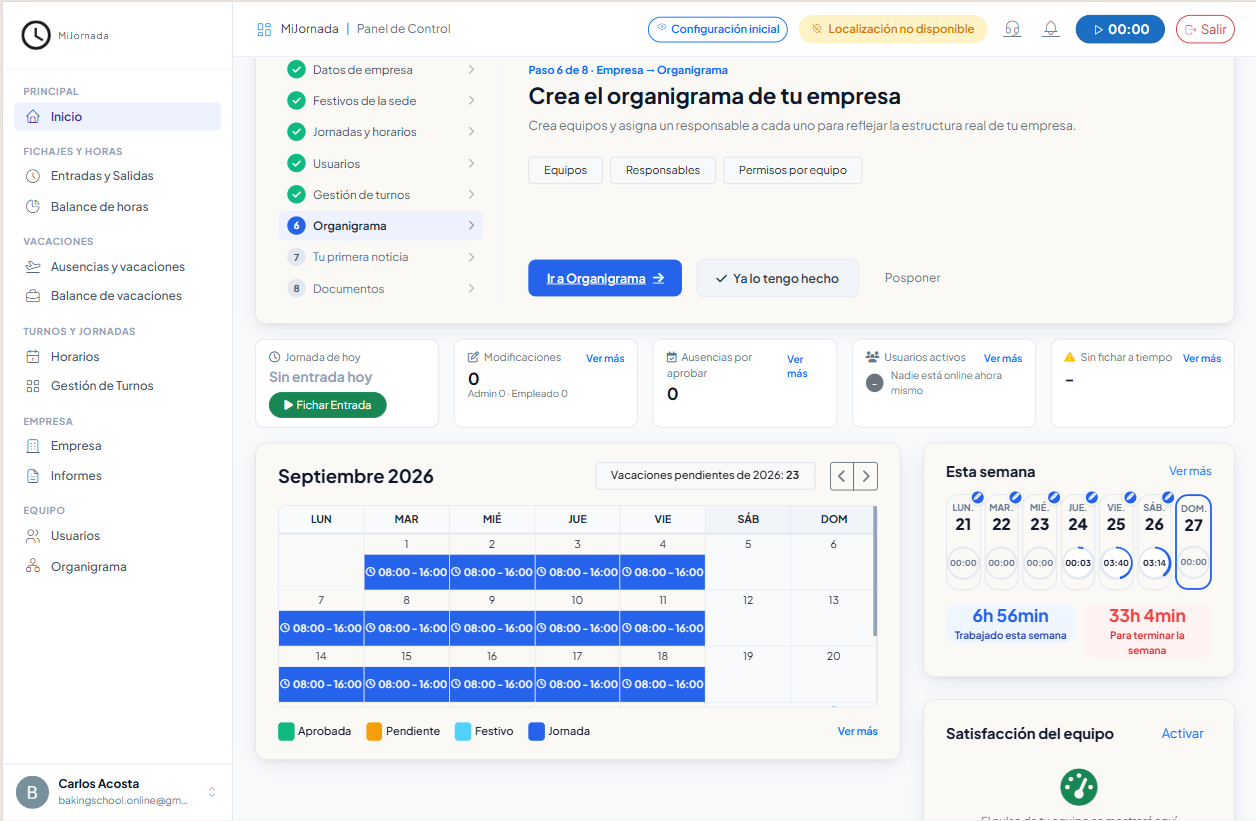
Task: Start the 00:00 timer in top bar
Action: coord(1120,29)
